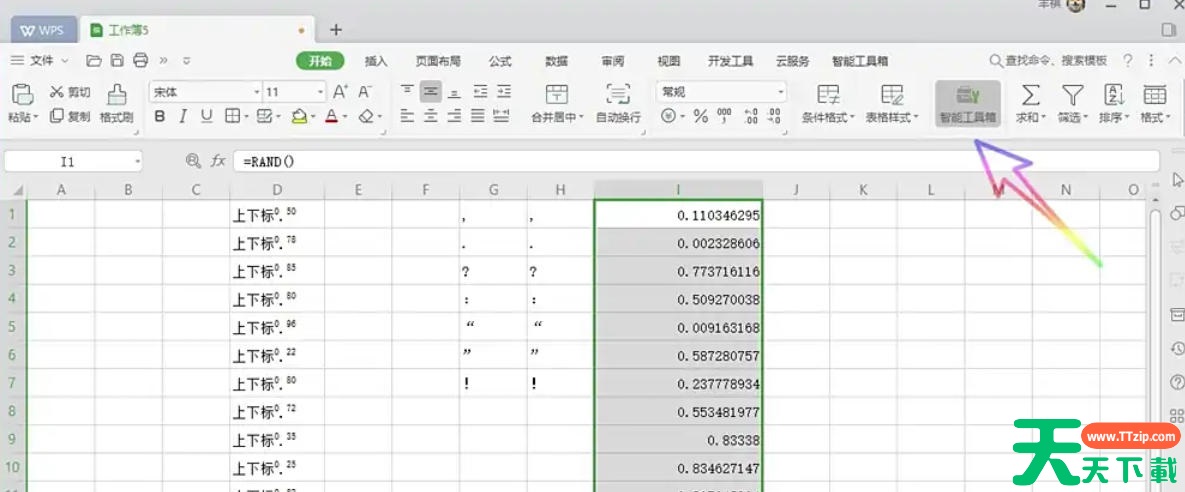Click the increase indent icon
The height and width of the screenshot is (492, 1185).
click(503, 91)
